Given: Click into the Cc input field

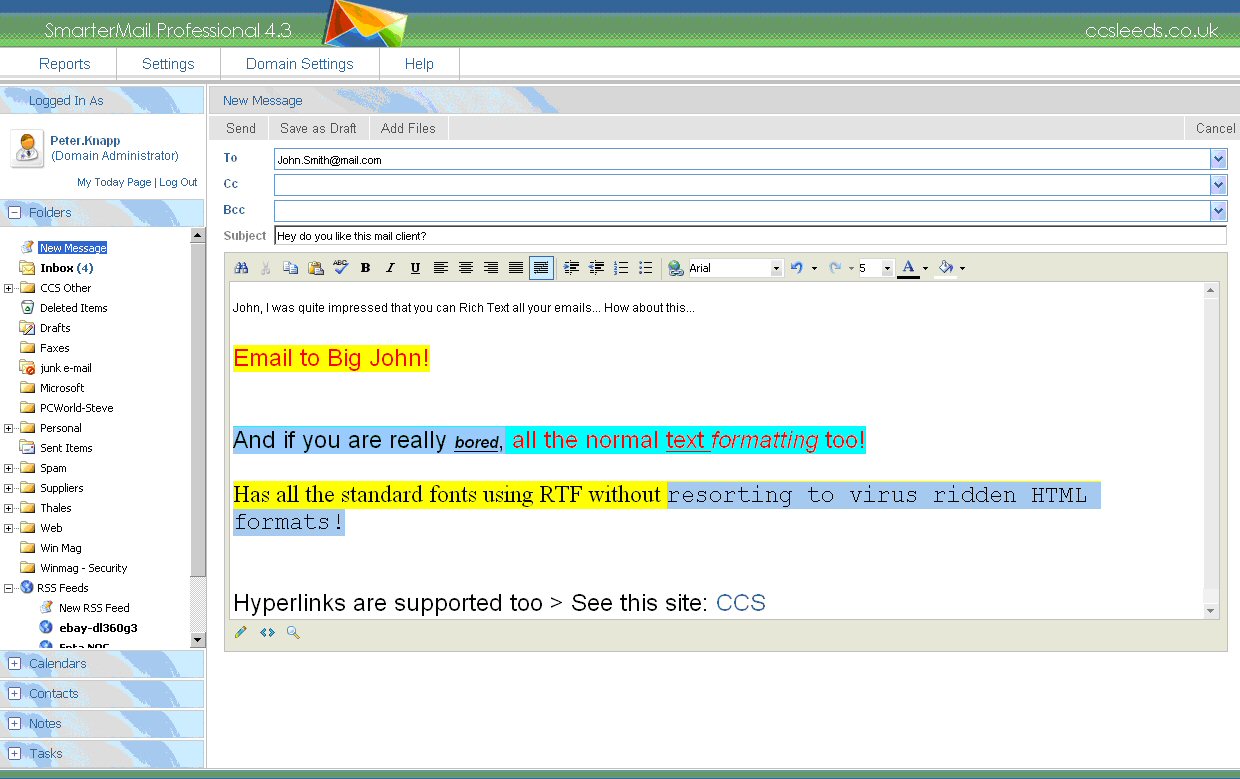Looking at the screenshot, I should [742, 185].
